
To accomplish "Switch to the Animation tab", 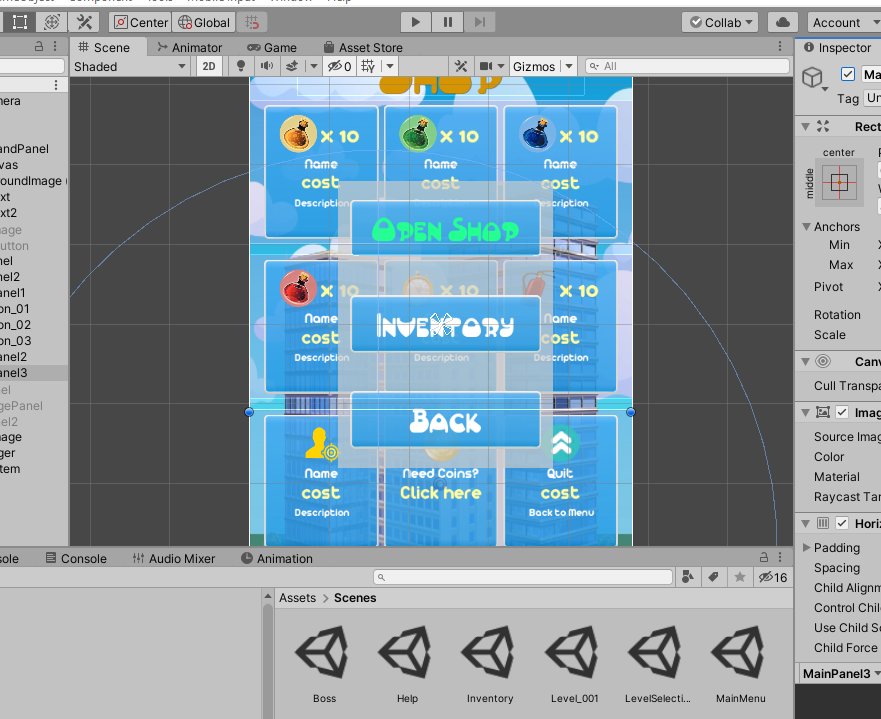I will click(277, 558).
